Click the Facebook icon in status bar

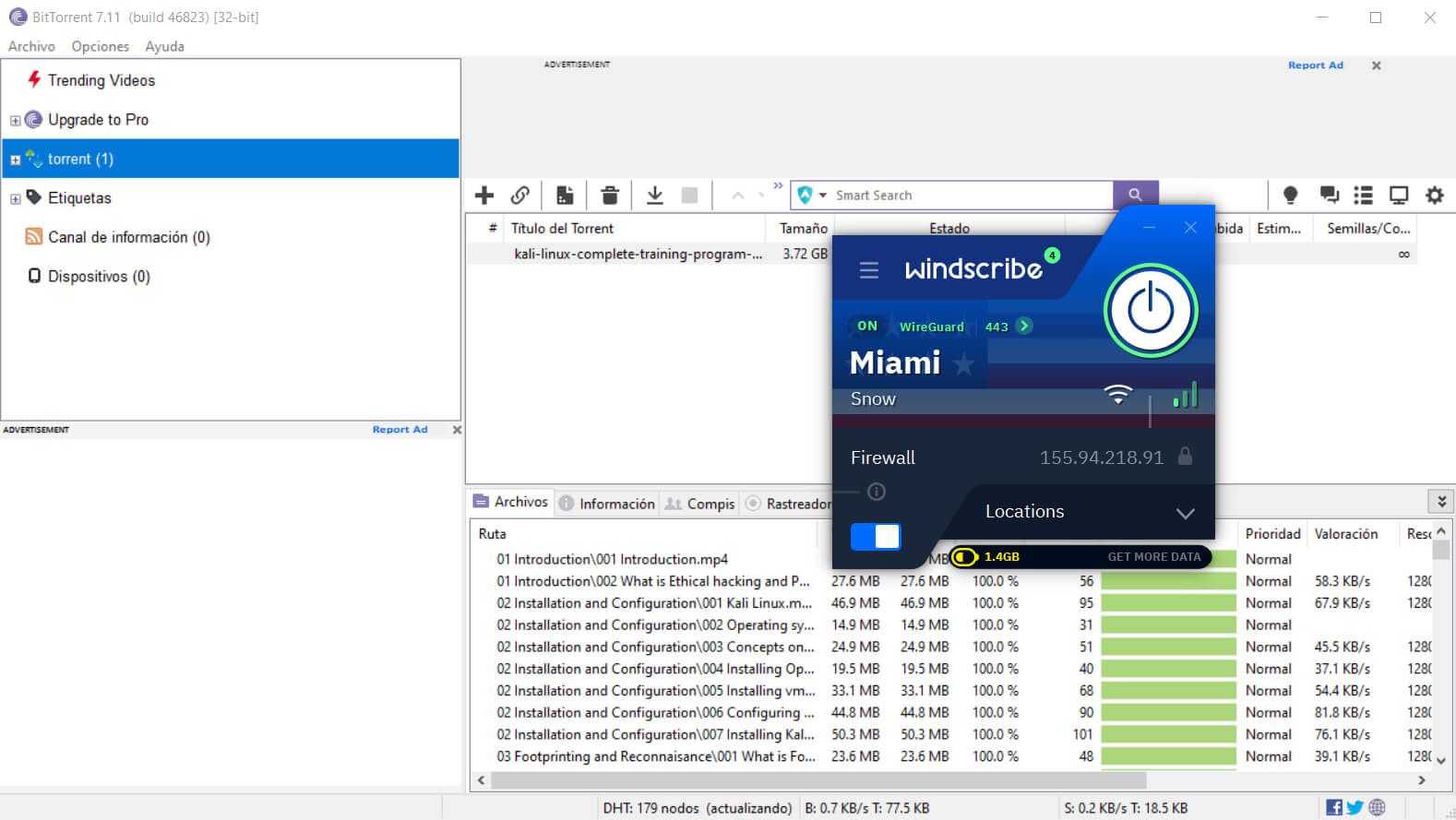pos(1334,808)
